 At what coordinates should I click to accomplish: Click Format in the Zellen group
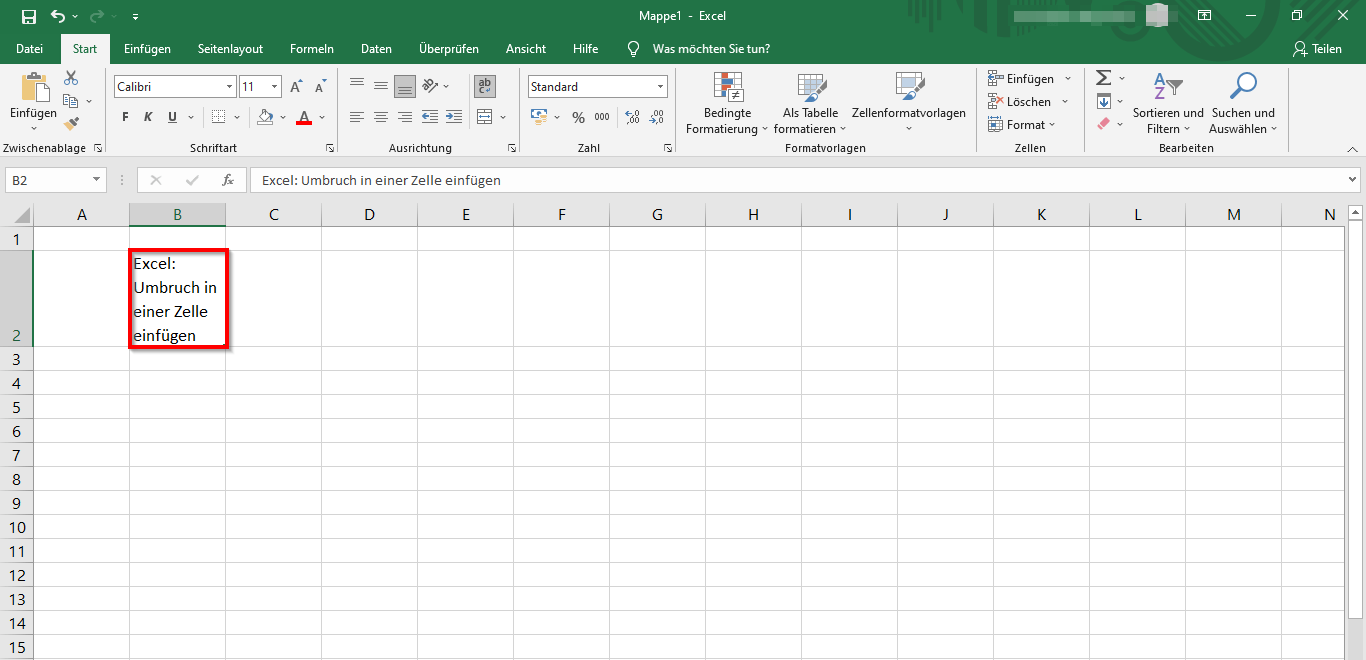point(1023,124)
